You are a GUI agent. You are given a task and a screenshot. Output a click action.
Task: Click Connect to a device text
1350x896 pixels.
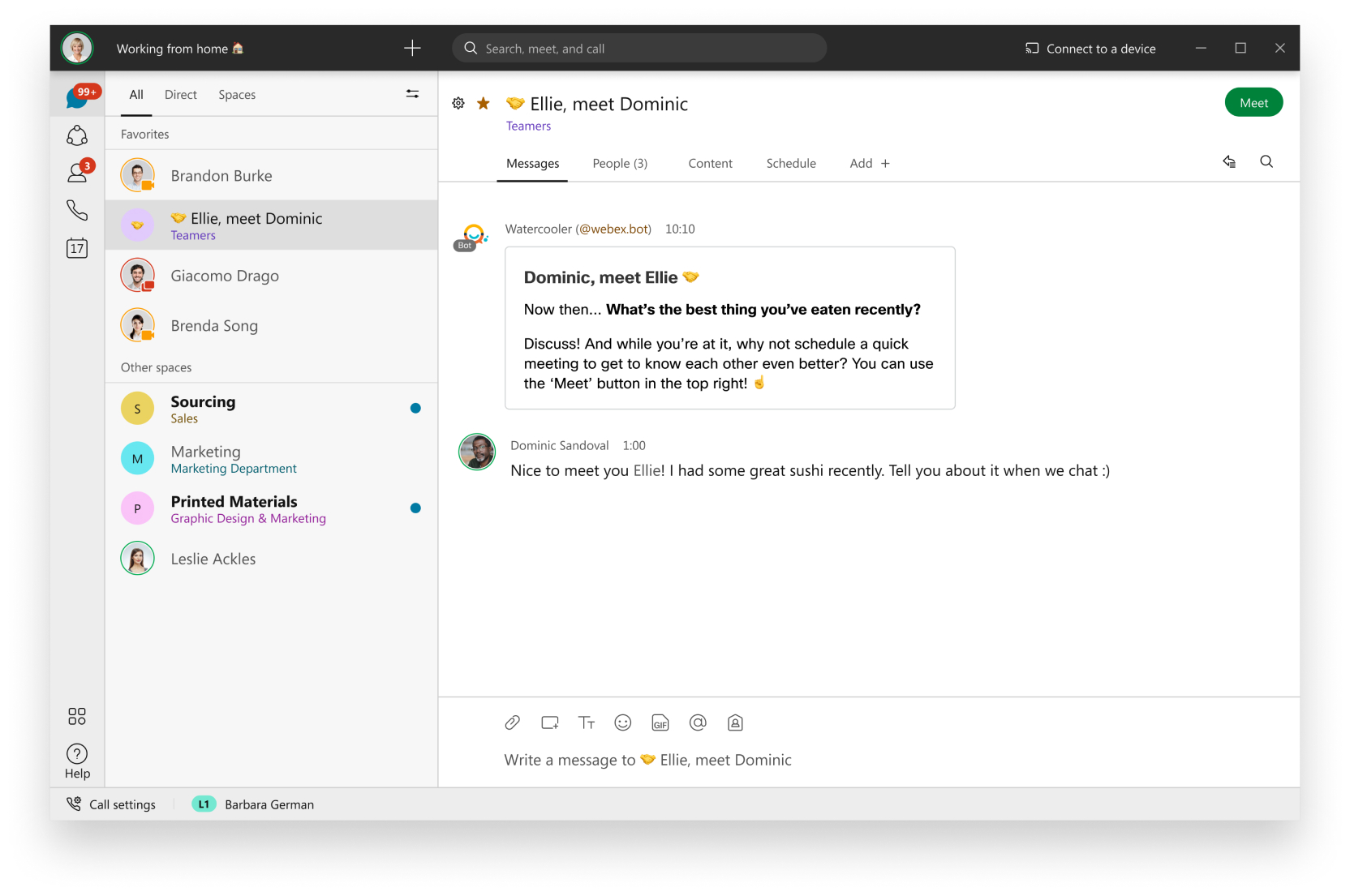coord(1101,49)
